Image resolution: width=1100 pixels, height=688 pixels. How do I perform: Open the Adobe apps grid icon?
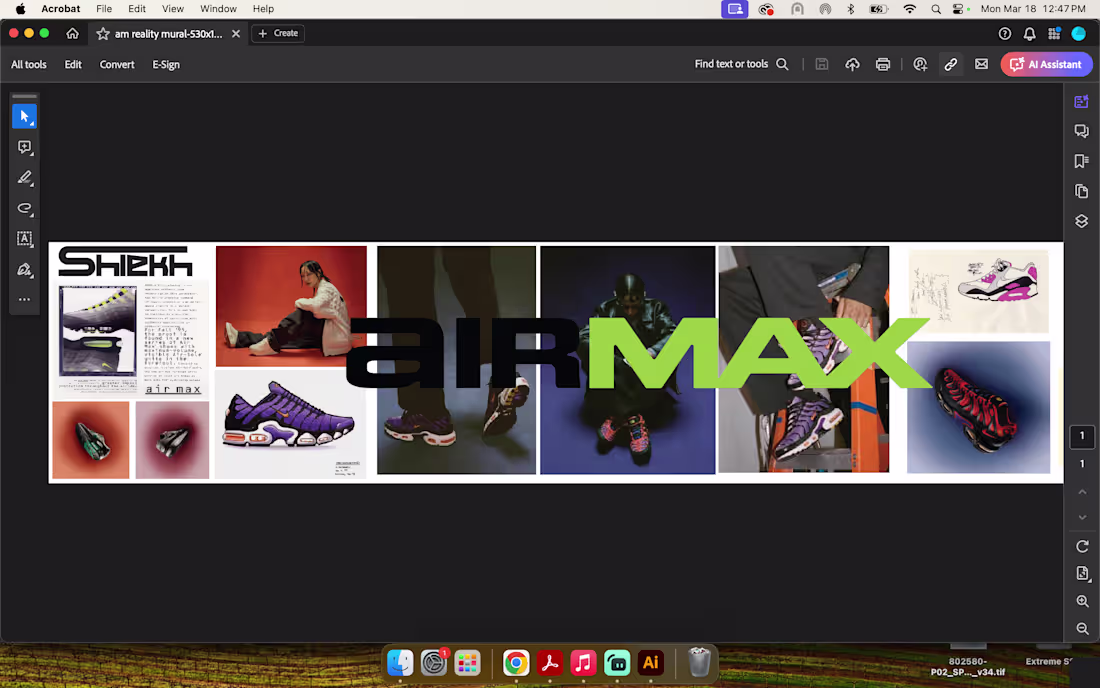pos(1054,34)
